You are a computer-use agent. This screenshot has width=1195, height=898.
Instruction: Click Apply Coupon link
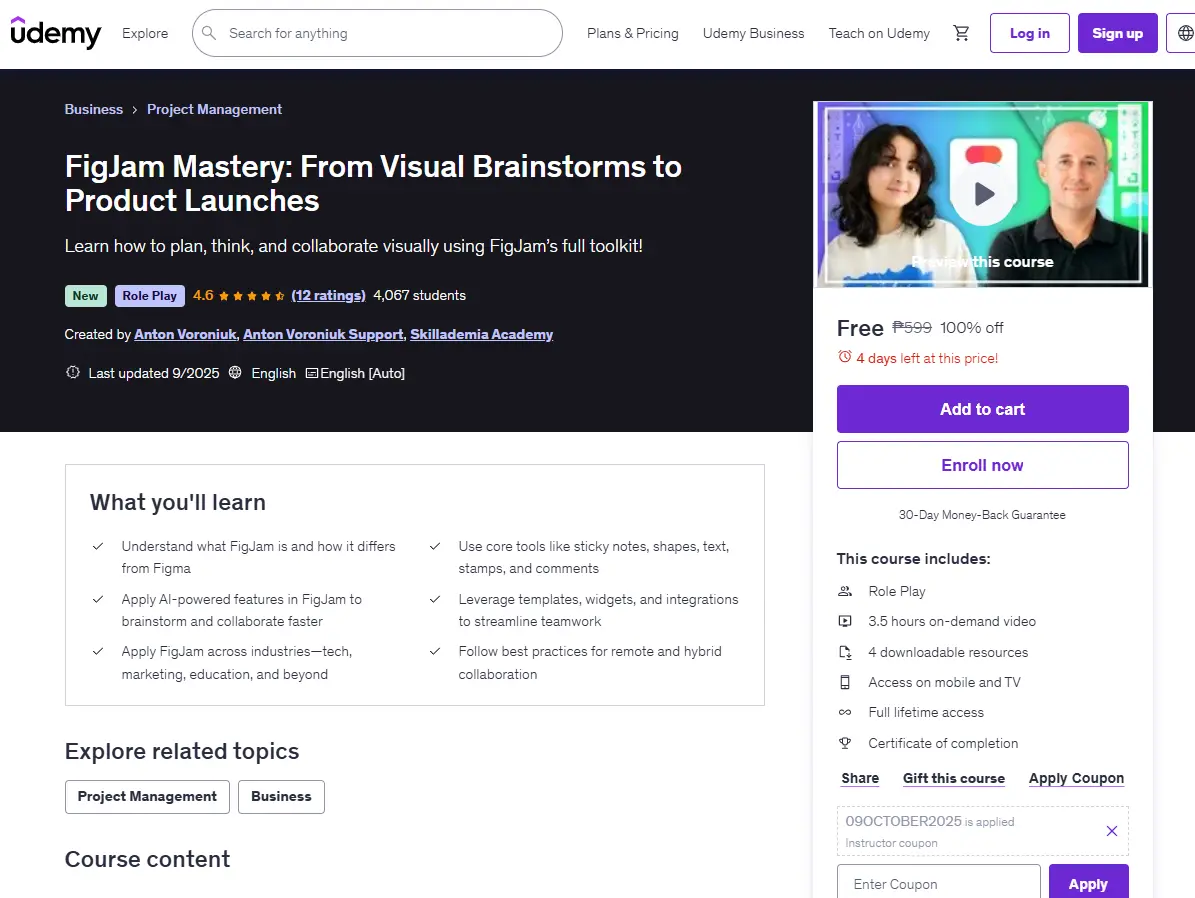tap(1076, 778)
